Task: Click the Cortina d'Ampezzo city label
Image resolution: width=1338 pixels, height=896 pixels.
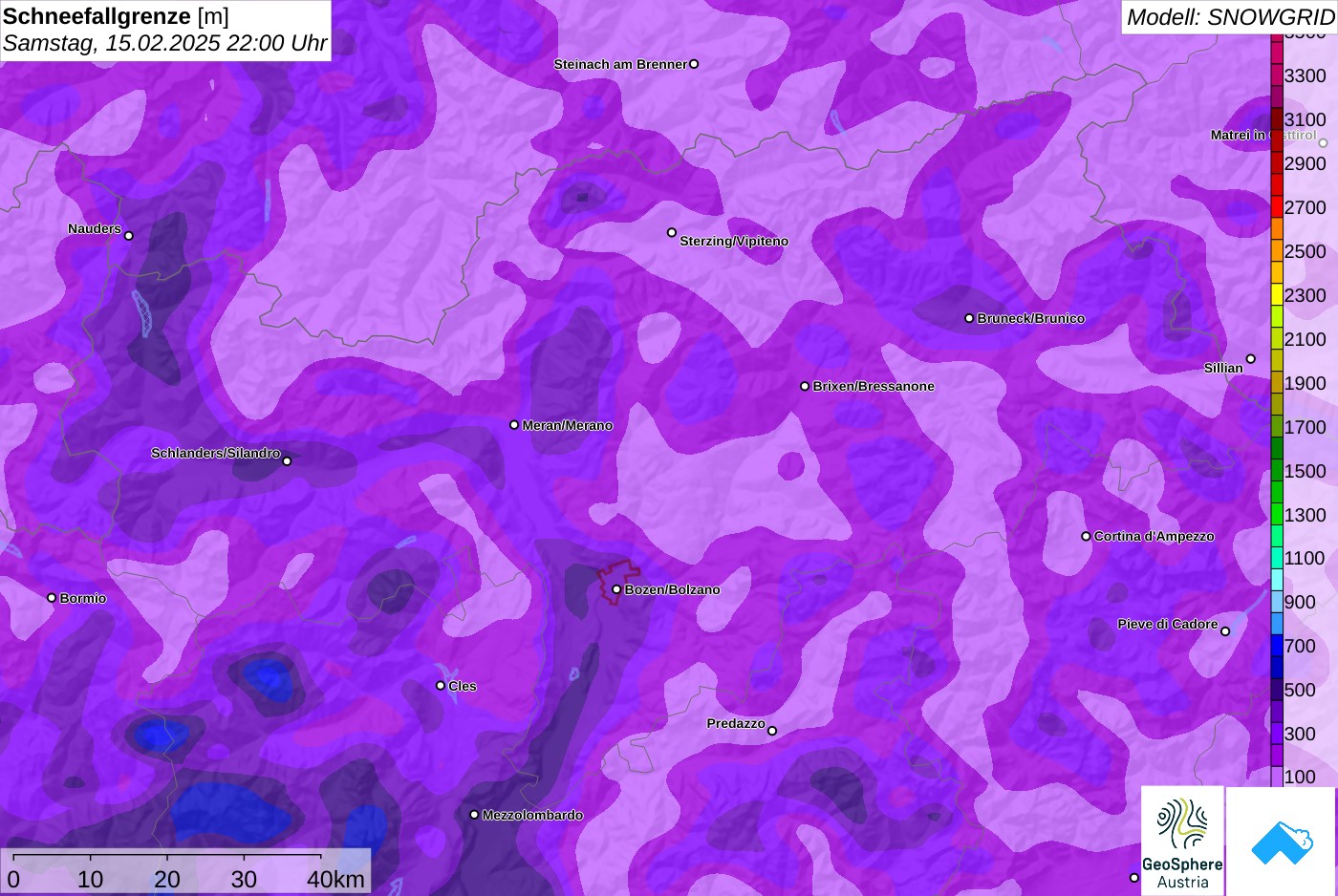Action: [x=1155, y=536]
